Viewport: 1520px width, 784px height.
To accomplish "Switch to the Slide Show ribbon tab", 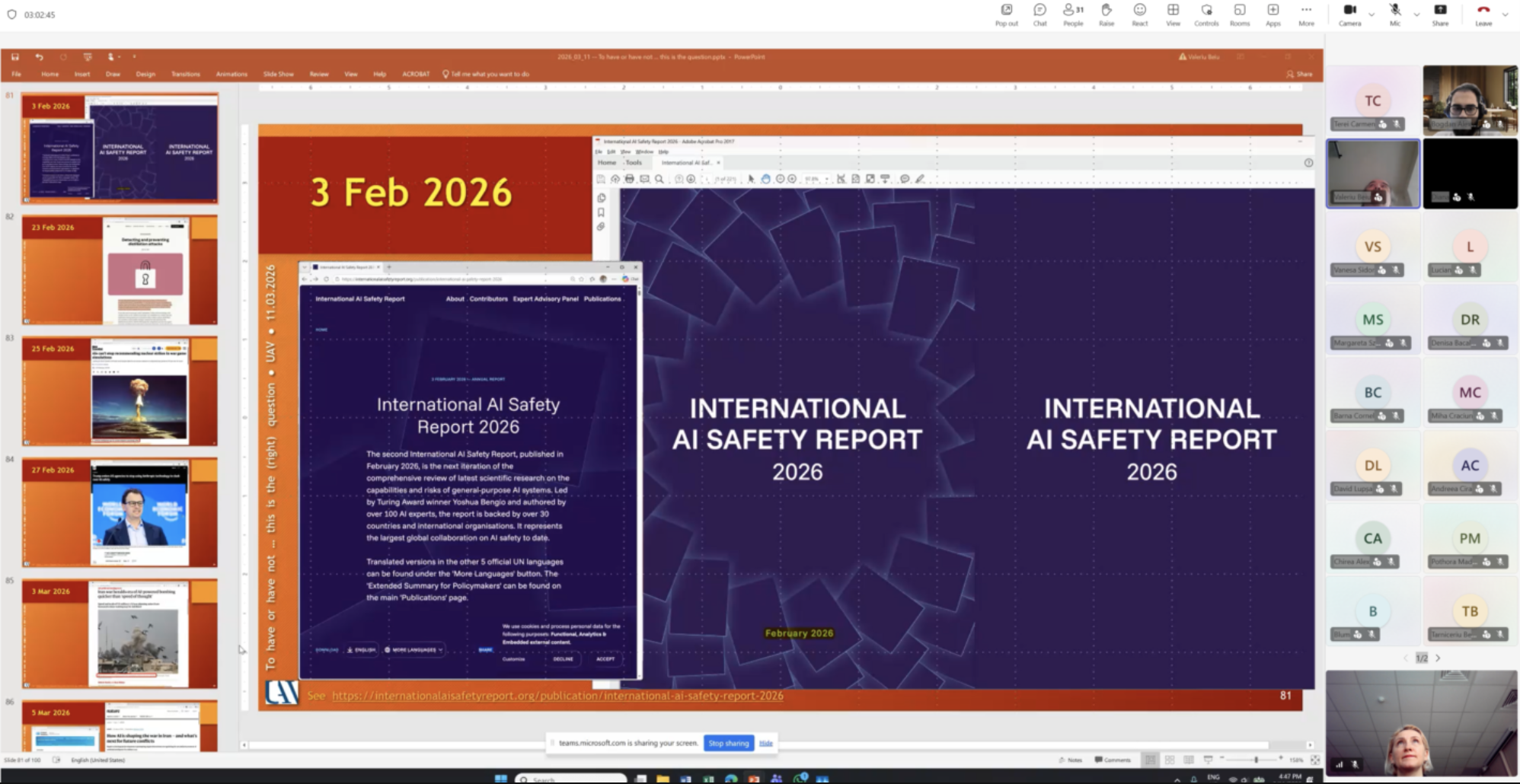I will click(x=278, y=75).
